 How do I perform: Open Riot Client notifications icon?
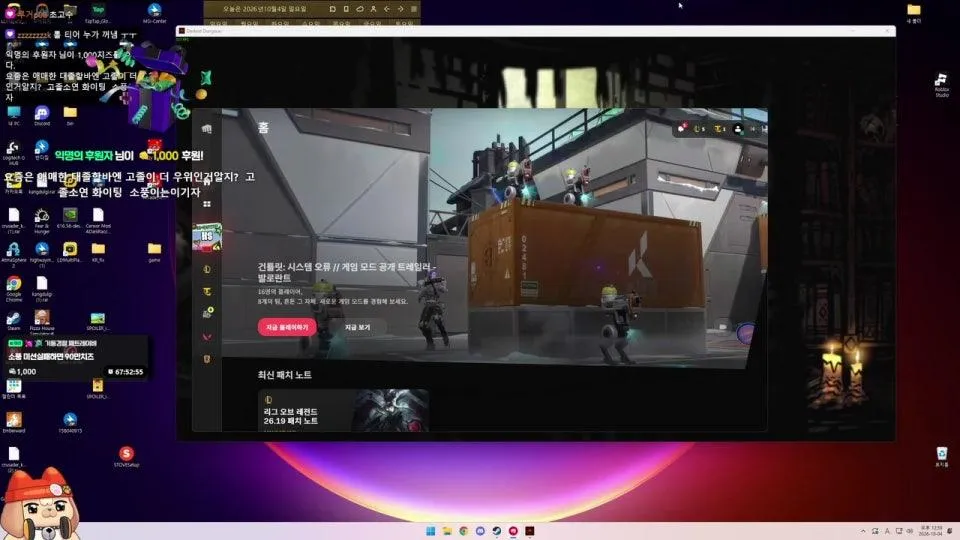coord(681,128)
